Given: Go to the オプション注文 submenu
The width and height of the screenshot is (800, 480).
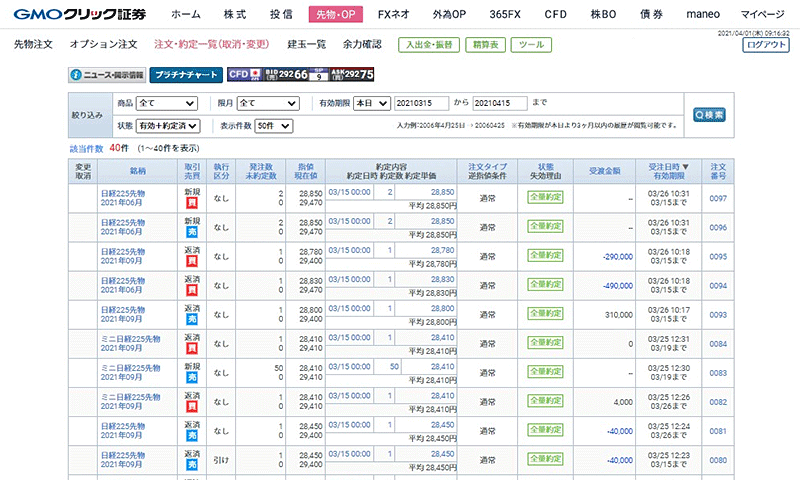Looking at the screenshot, I should [104, 45].
